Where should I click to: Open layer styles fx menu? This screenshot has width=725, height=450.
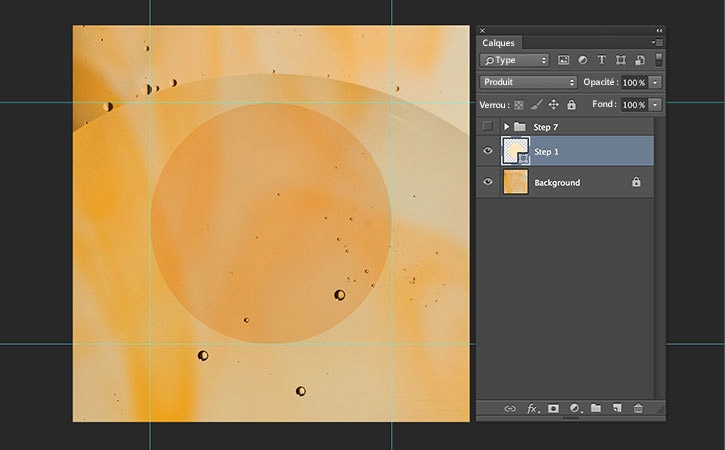tap(532, 408)
